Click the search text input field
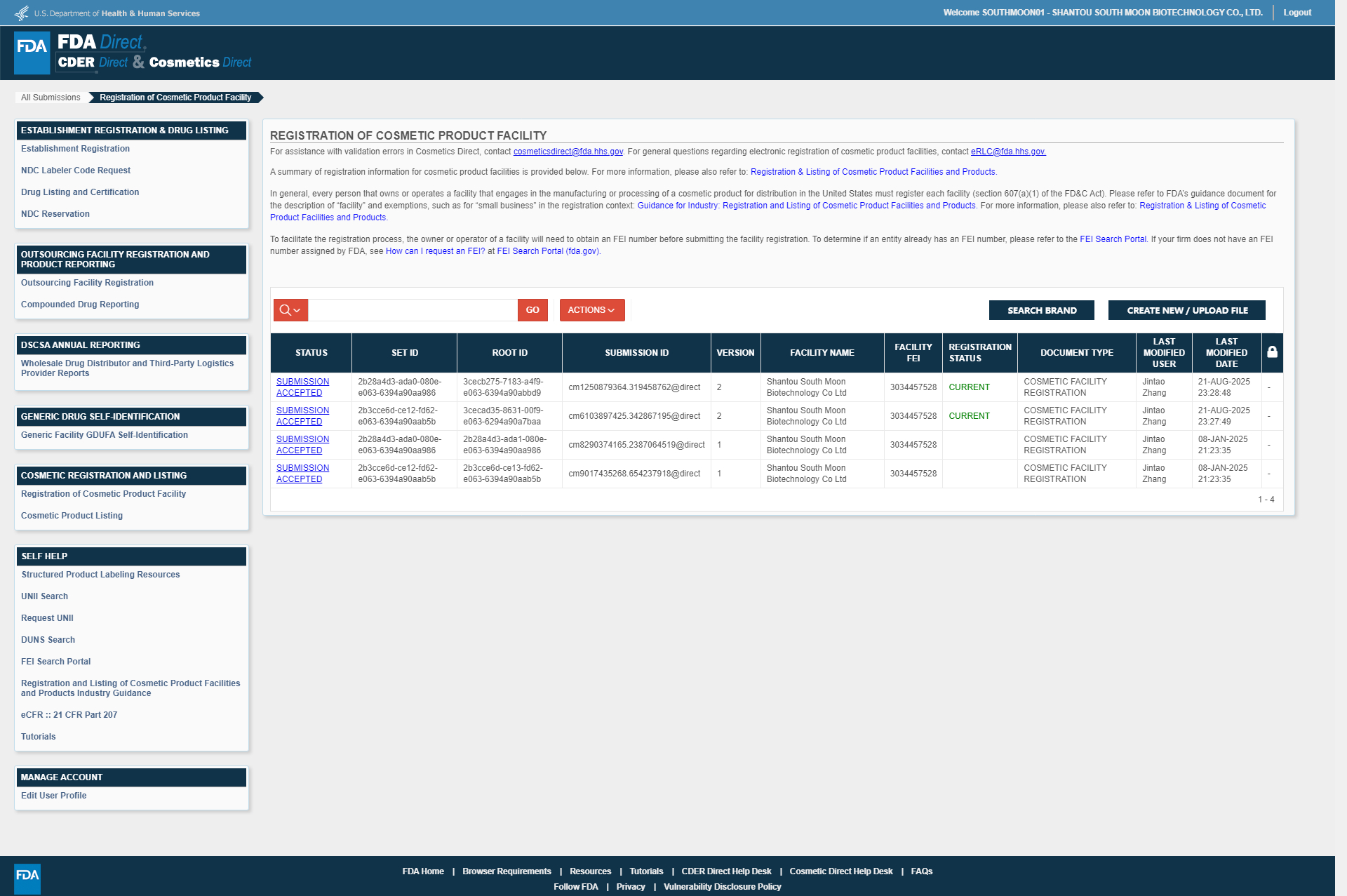 (x=413, y=310)
